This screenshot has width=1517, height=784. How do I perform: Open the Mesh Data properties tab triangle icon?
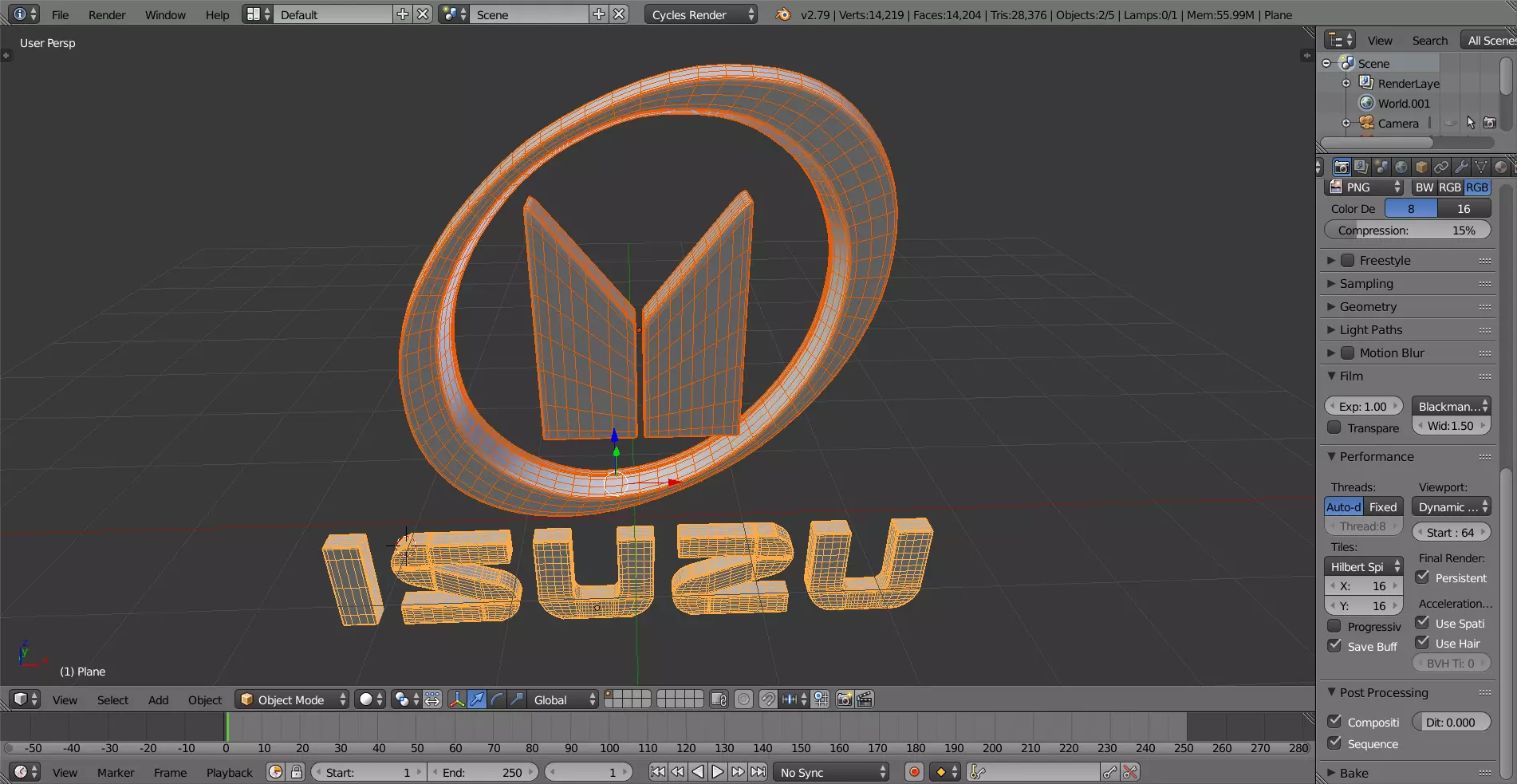(1481, 167)
